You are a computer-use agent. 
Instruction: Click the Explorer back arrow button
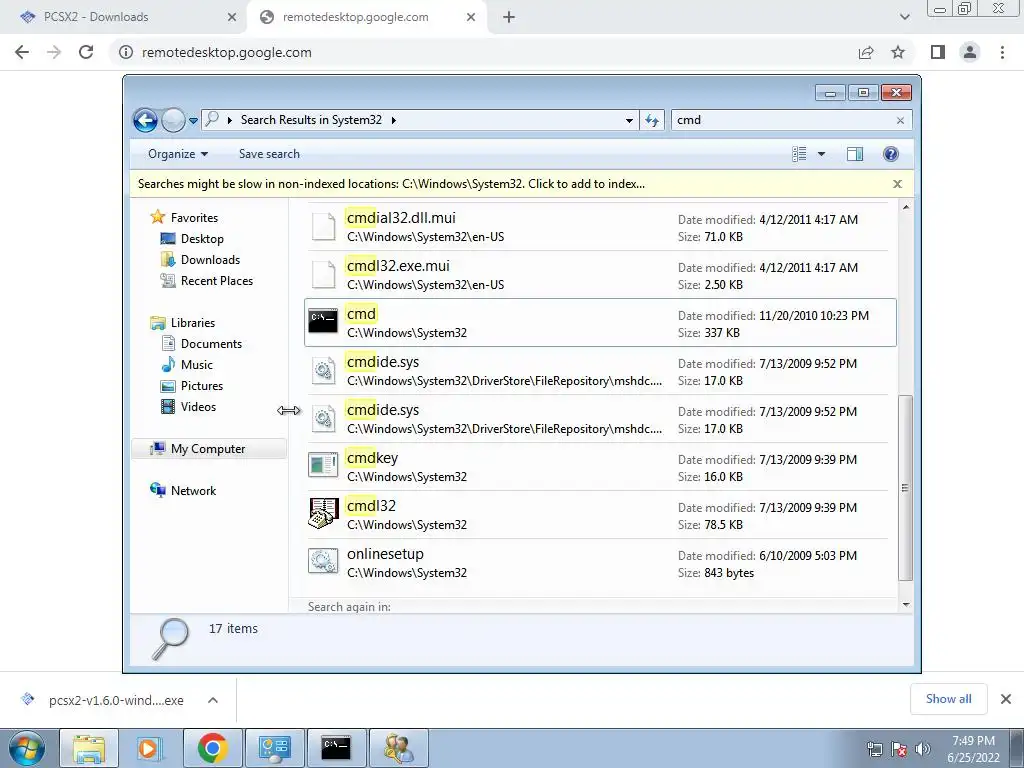145,120
